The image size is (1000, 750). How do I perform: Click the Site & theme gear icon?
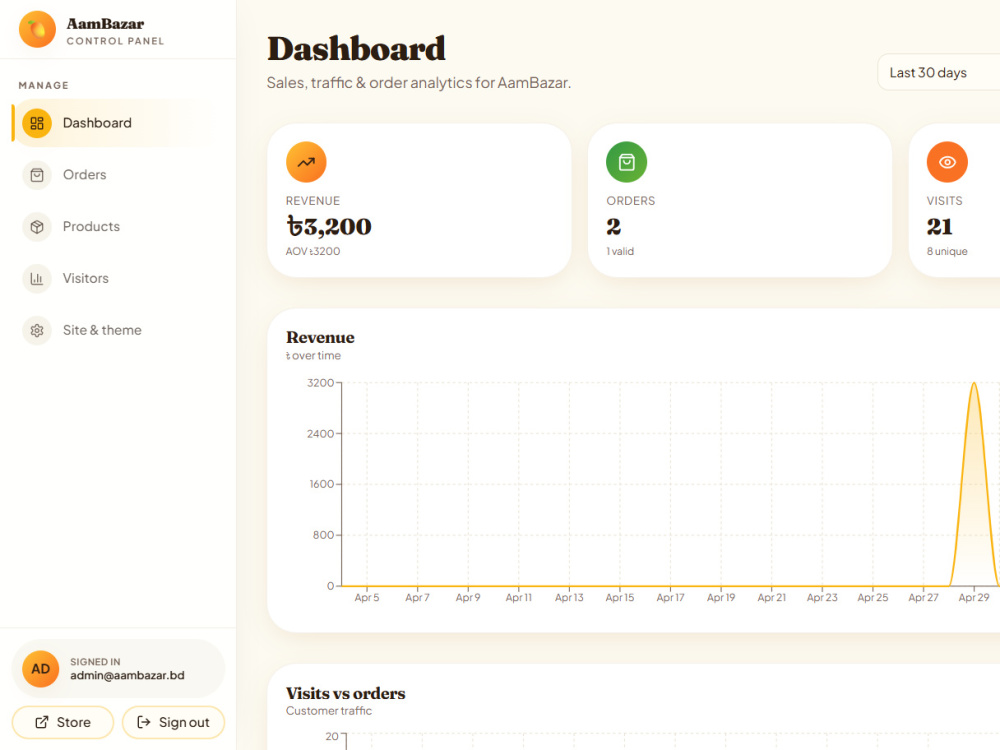click(37, 330)
